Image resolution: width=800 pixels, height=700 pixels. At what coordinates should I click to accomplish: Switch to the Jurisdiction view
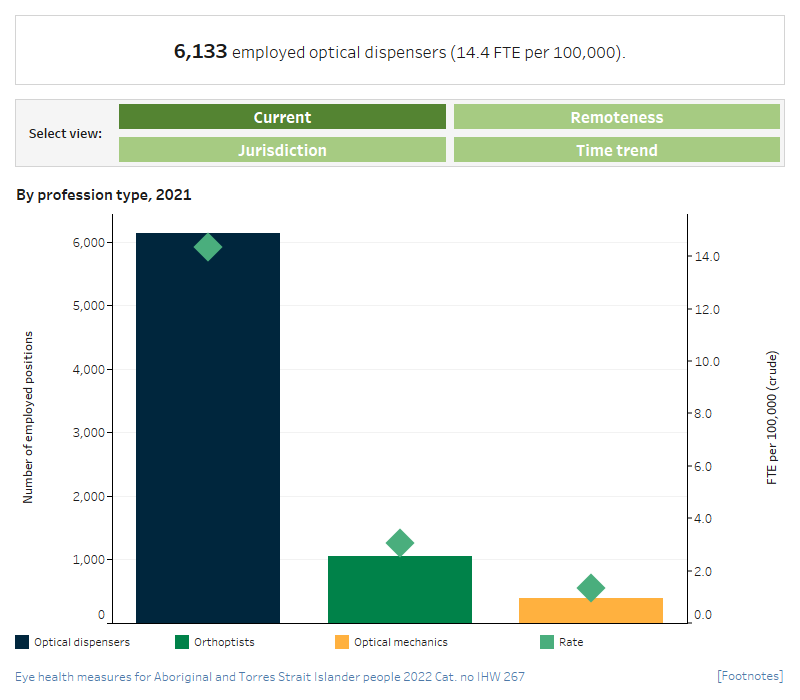pyautogui.click(x=282, y=150)
